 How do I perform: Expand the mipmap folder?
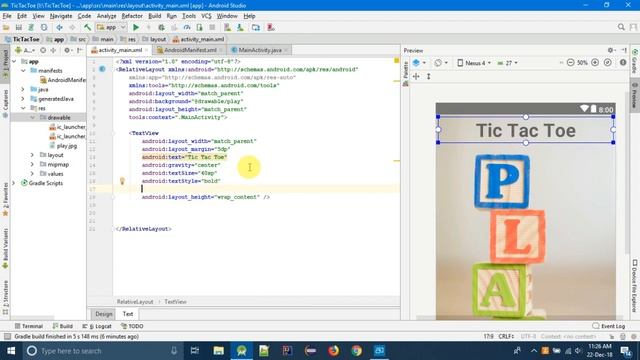click(33, 164)
